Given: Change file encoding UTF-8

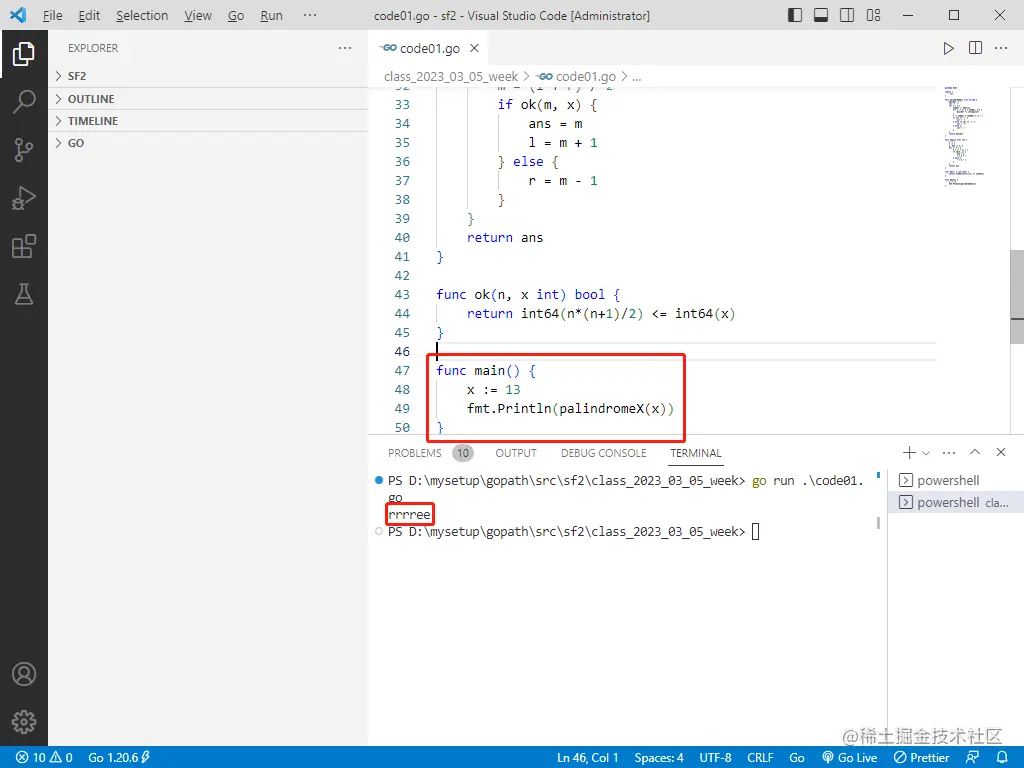Looking at the screenshot, I should [x=715, y=758].
